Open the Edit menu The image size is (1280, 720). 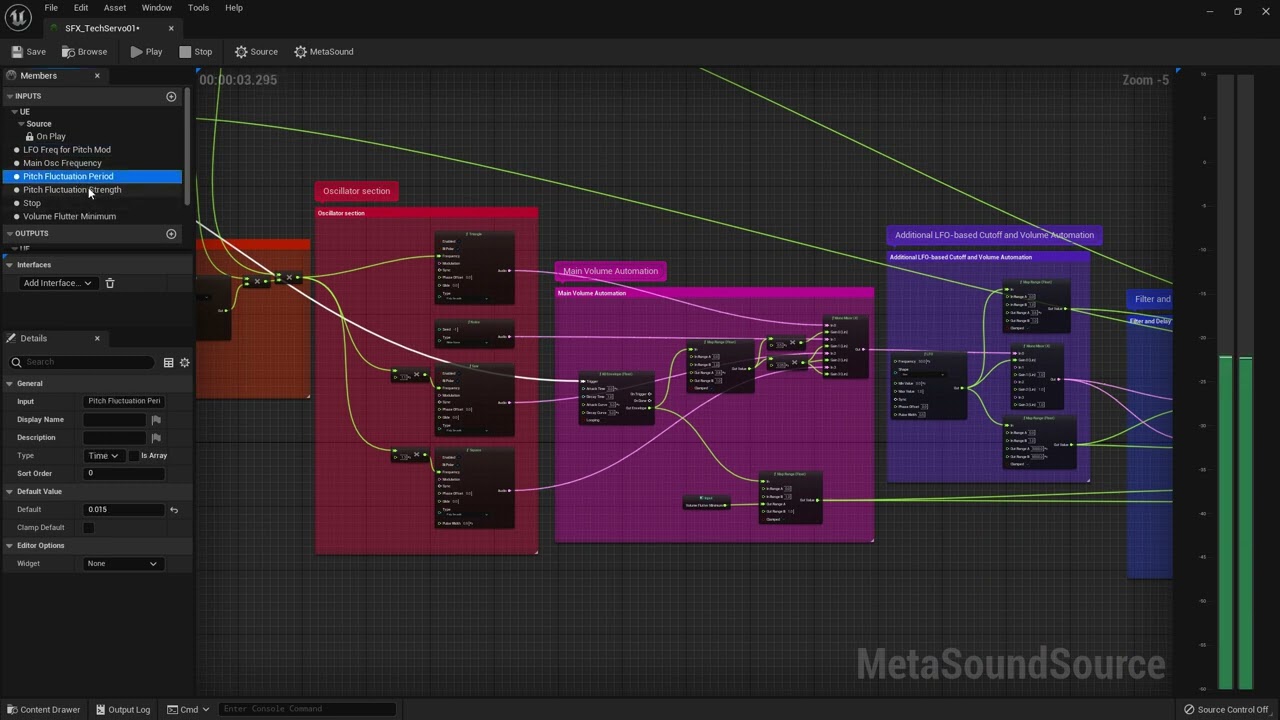coord(81,7)
